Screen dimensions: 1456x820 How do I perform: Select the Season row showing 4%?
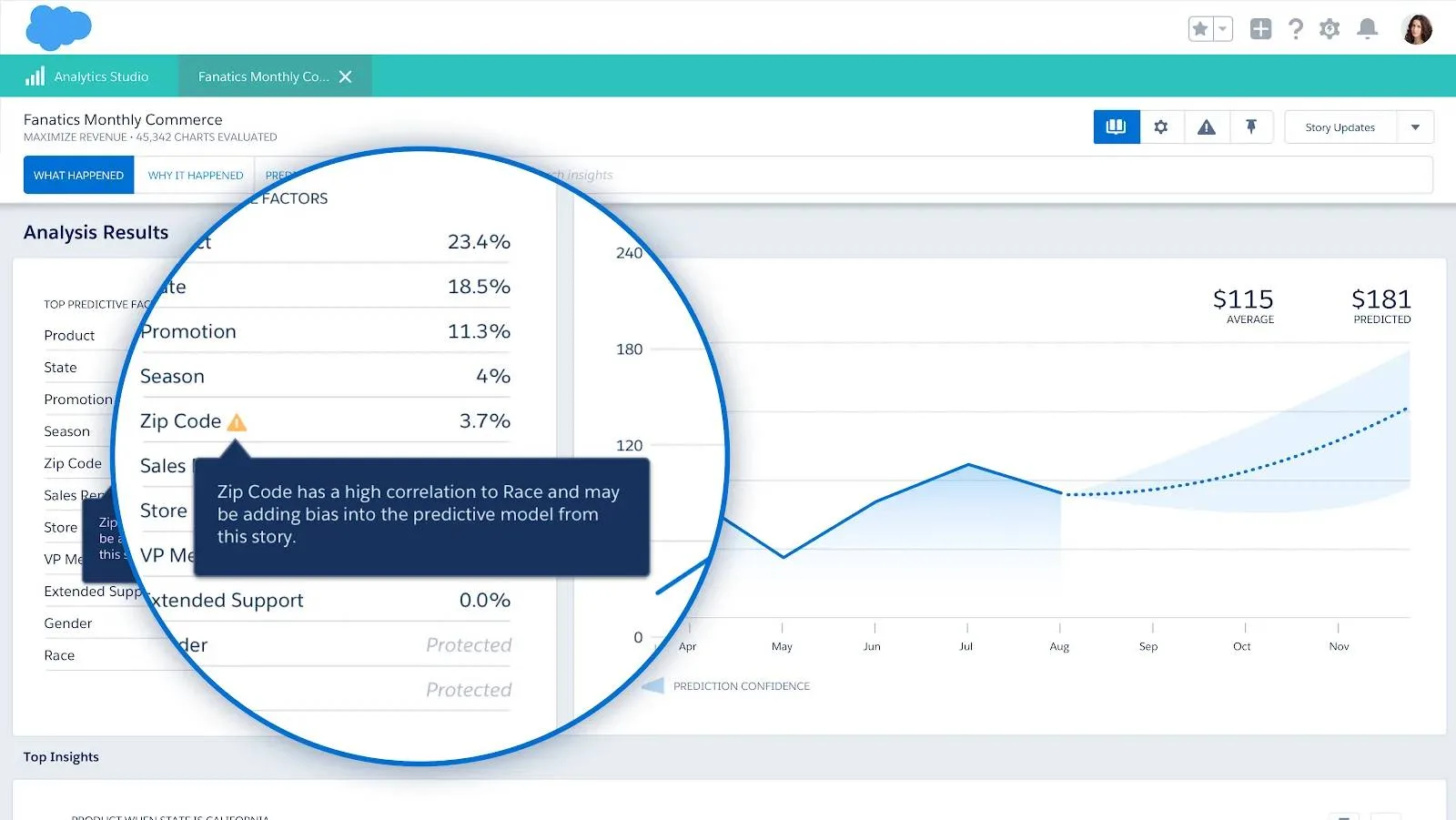(x=325, y=376)
